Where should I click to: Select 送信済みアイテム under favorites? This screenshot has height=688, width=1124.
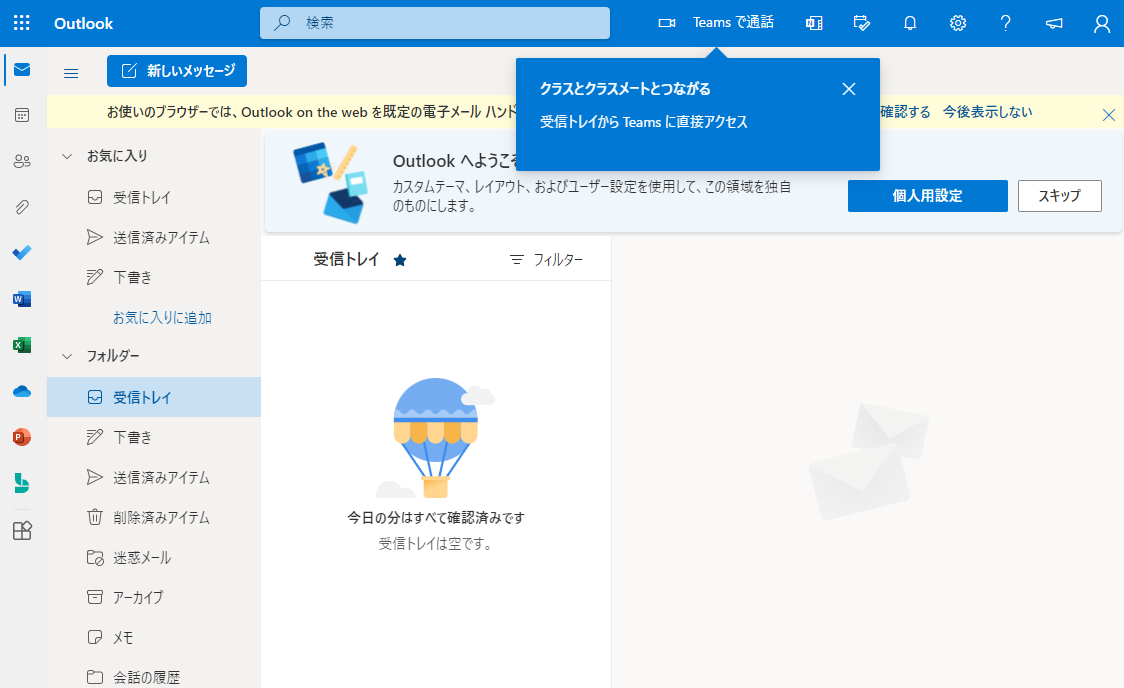click(154, 237)
